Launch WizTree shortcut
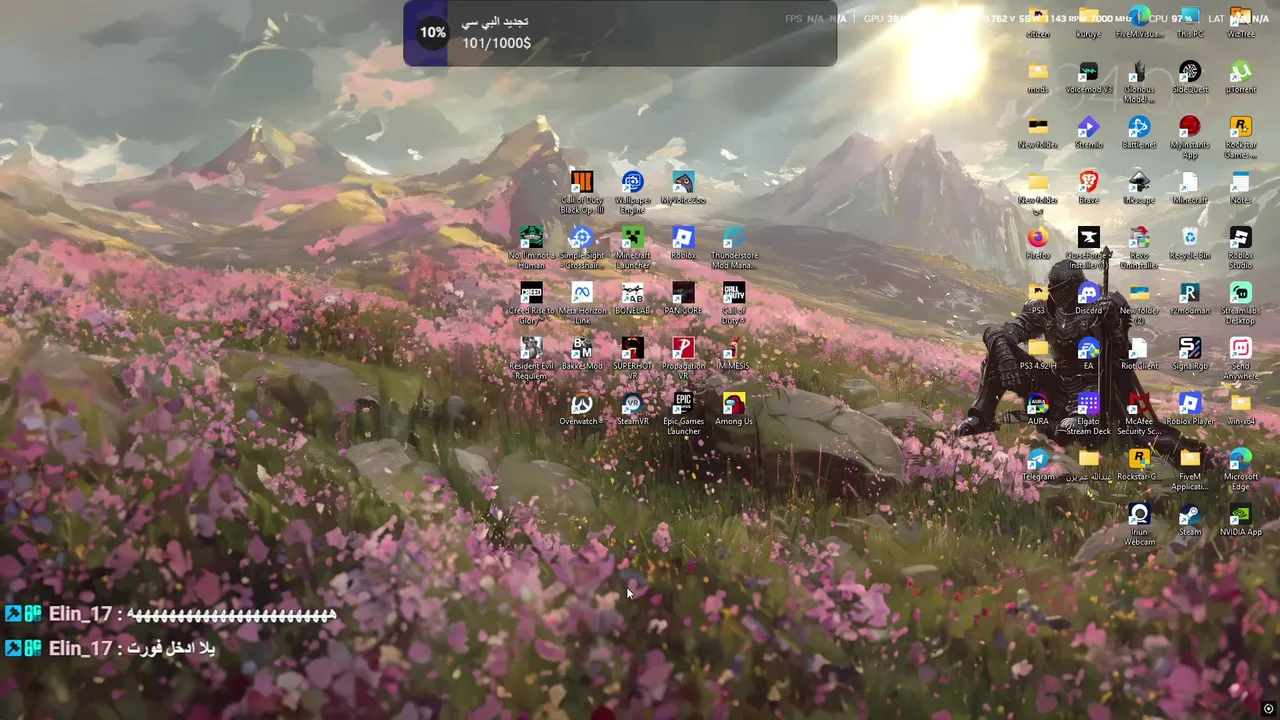1280x720 pixels. [x=1240, y=17]
